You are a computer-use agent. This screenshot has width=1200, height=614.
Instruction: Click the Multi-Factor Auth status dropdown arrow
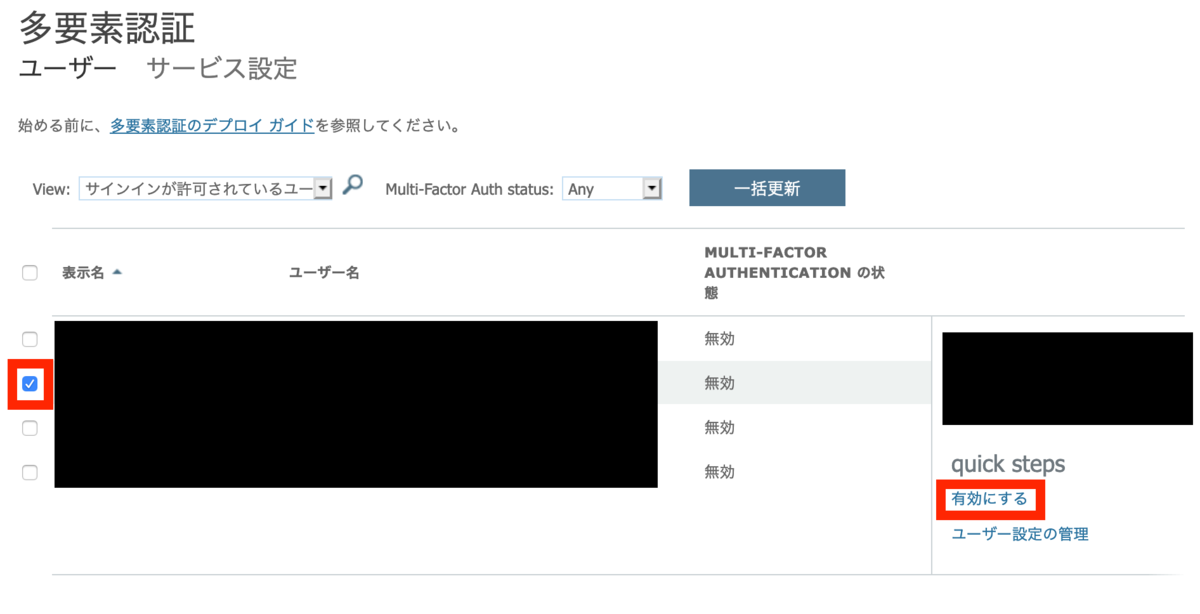click(x=652, y=188)
